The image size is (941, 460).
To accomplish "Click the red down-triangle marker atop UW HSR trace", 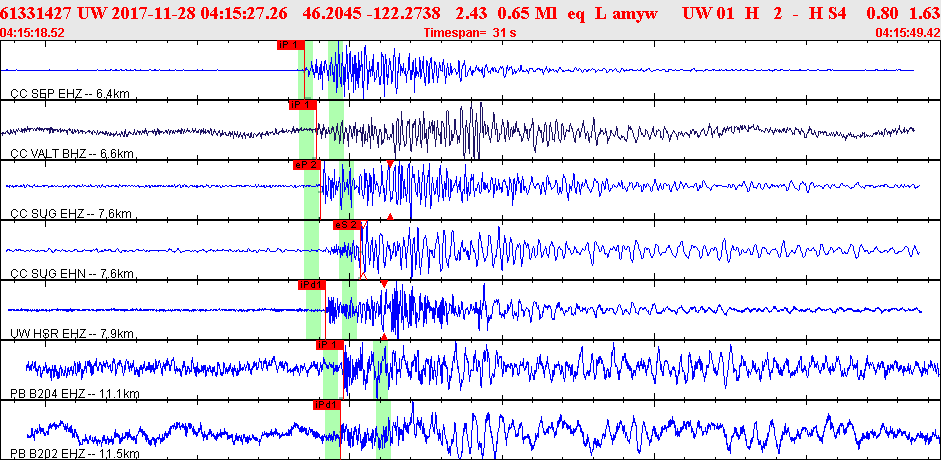I will click(384, 284).
